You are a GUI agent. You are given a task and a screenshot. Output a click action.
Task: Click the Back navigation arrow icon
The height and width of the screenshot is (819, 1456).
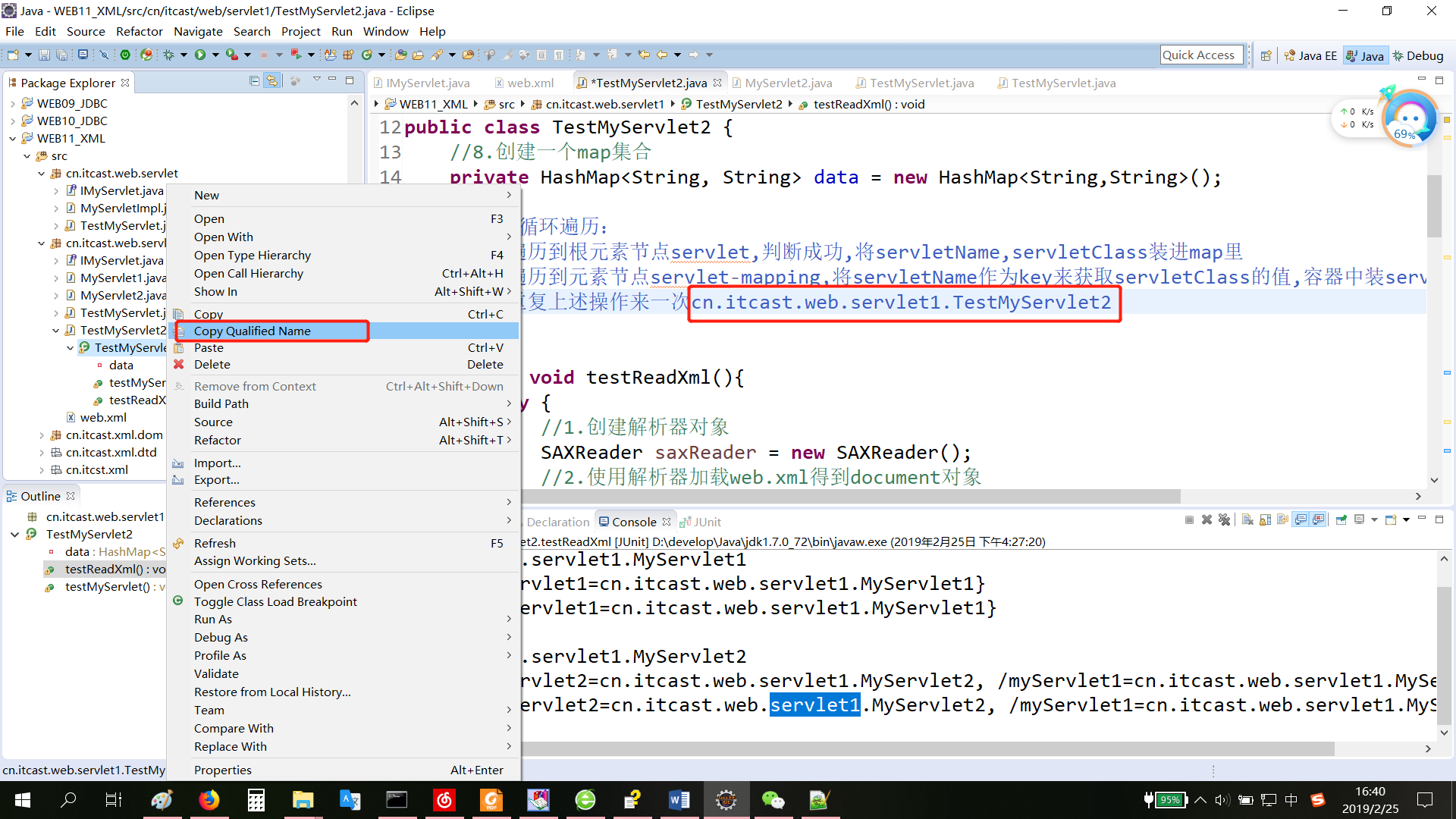tap(662, 55)
